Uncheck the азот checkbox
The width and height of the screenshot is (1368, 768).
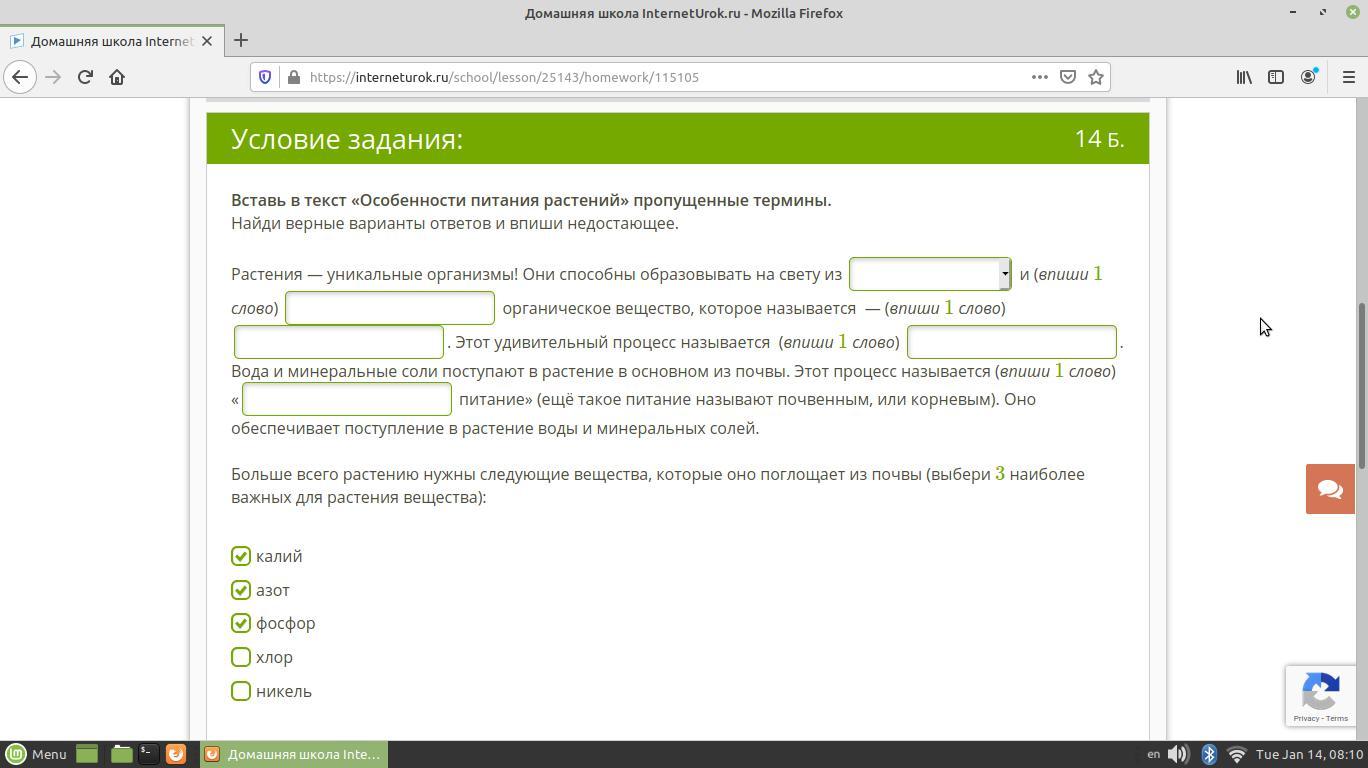(x=241, y=590)
